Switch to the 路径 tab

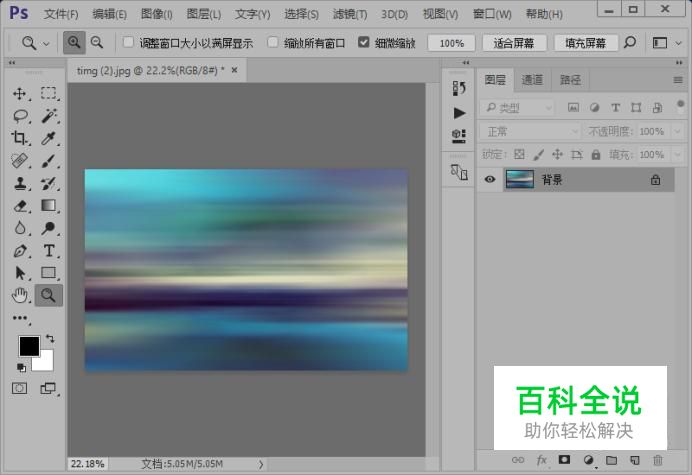click(x=570, y=80)
